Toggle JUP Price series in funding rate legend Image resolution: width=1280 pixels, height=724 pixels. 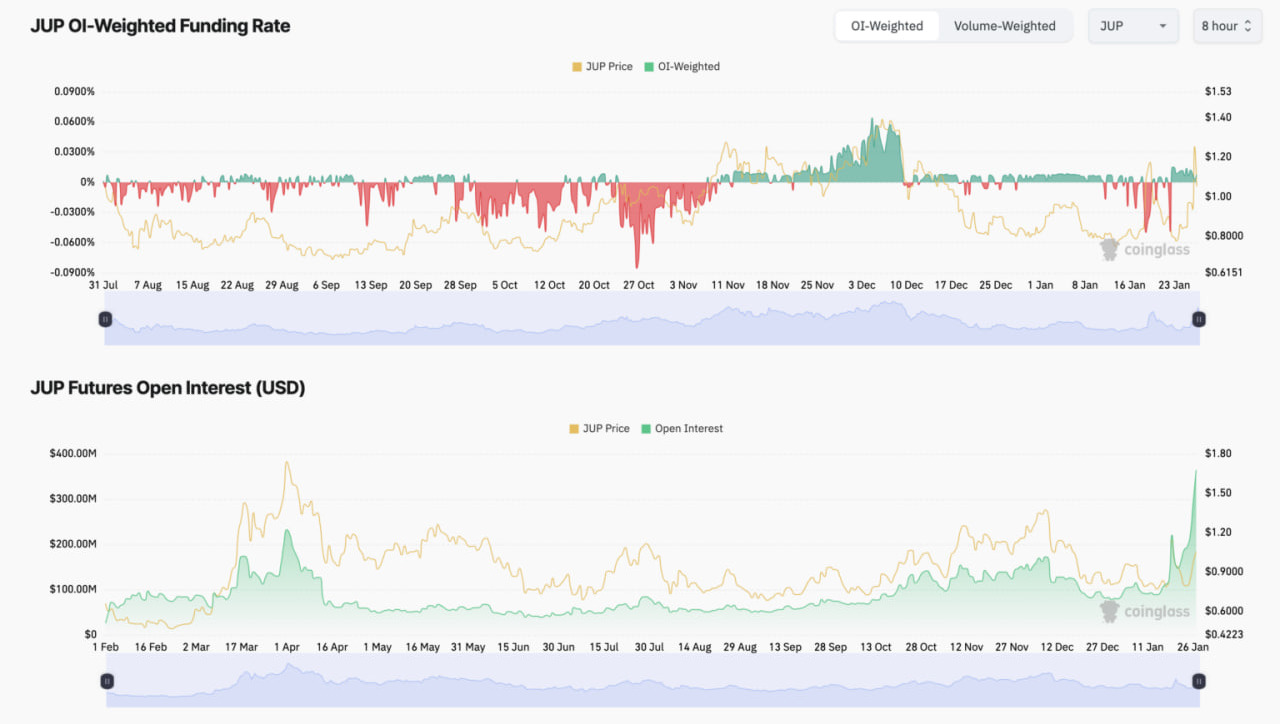coord(602,67)
